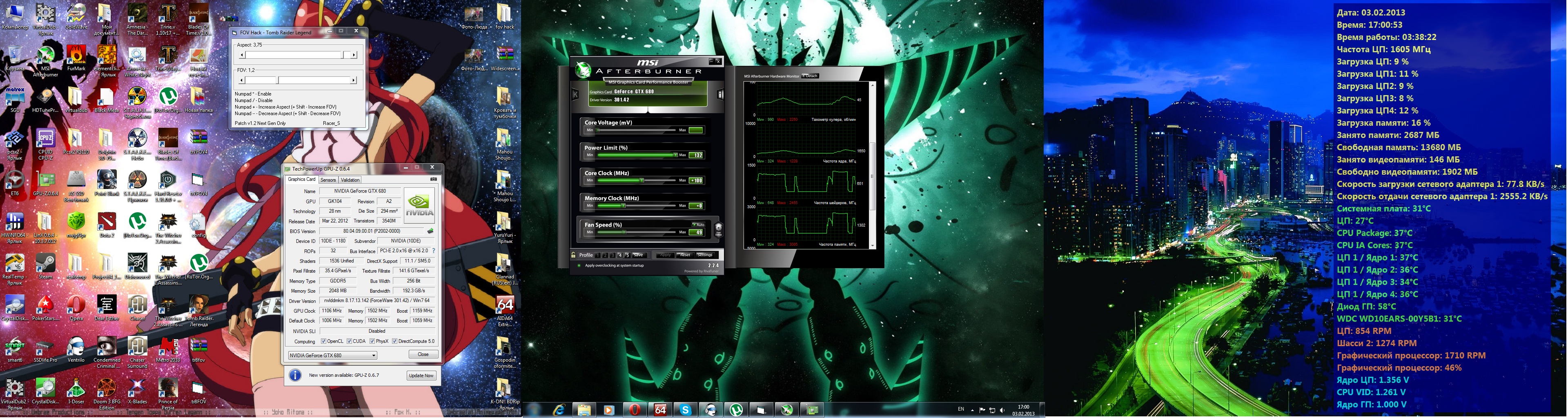
Task: Switch to the Validation tab
Action: [x=350, y=180]
